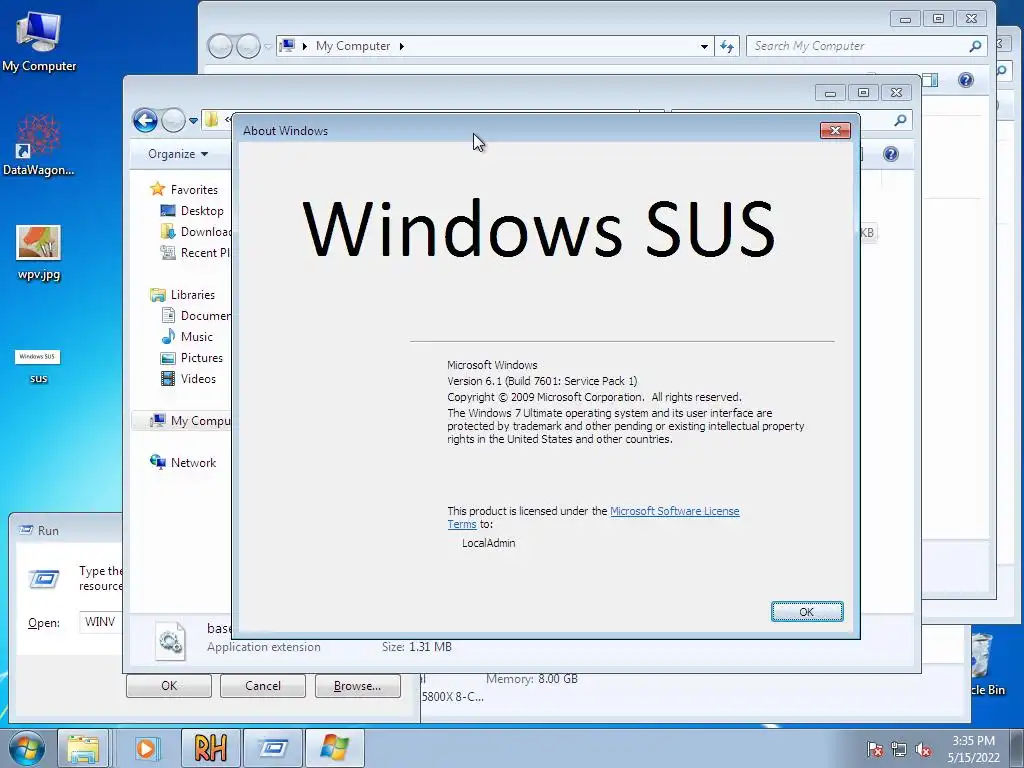Click refresh button in My Computer address bar
Viewport: 1024px width, 768px height.
(x=726, y=46)
